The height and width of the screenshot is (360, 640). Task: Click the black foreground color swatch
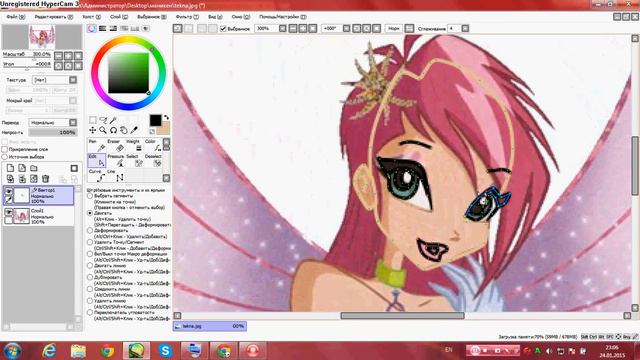click(x=155, y=120)
